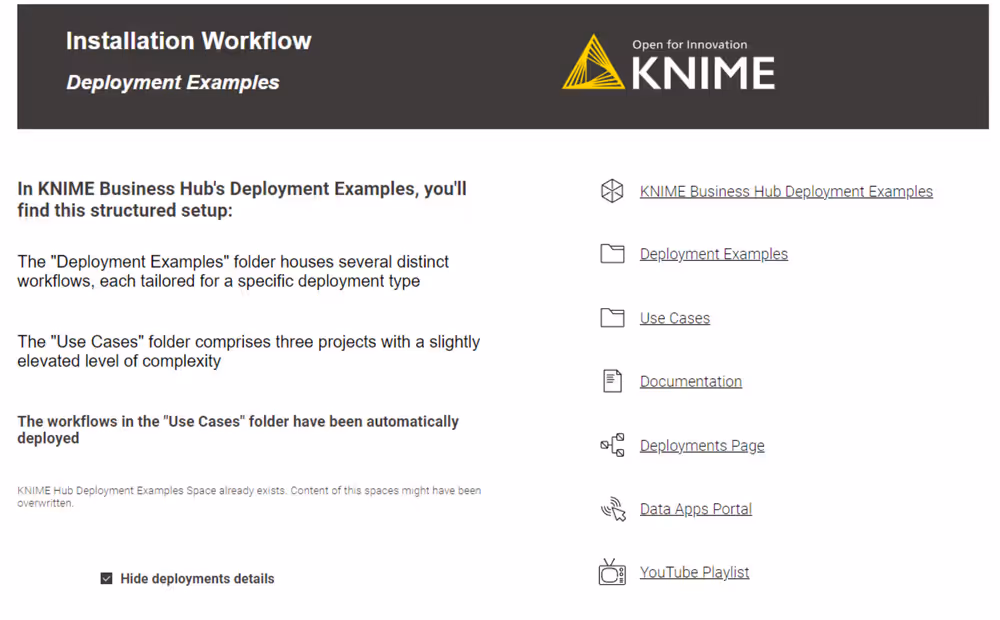This screenshot has width=1000, height=620.
Task: Open the KNIME Business Hub Deployment Examples link
Action: tap(786, 191)
